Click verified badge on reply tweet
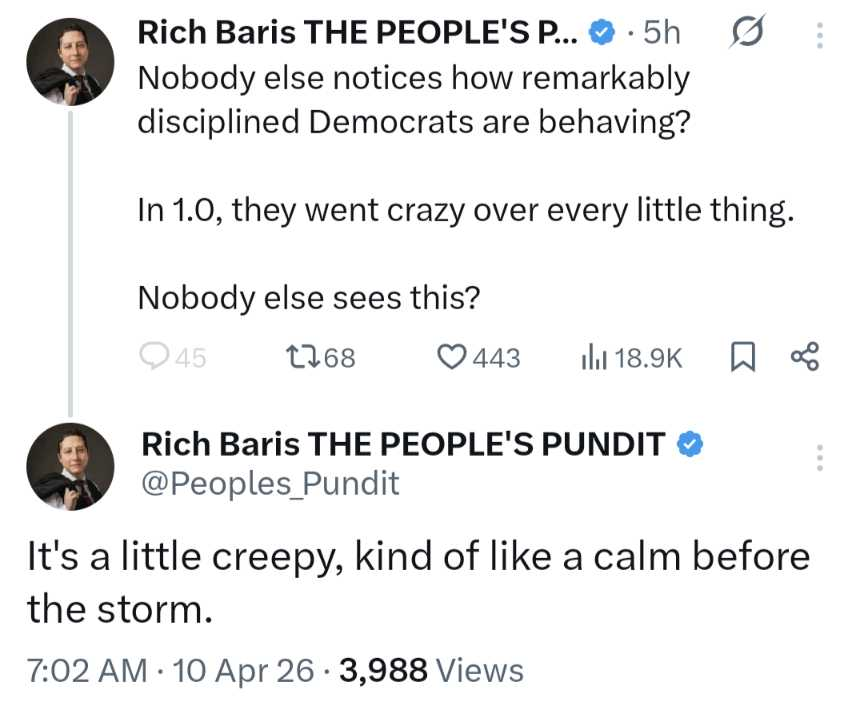 [x=691, y=443]
